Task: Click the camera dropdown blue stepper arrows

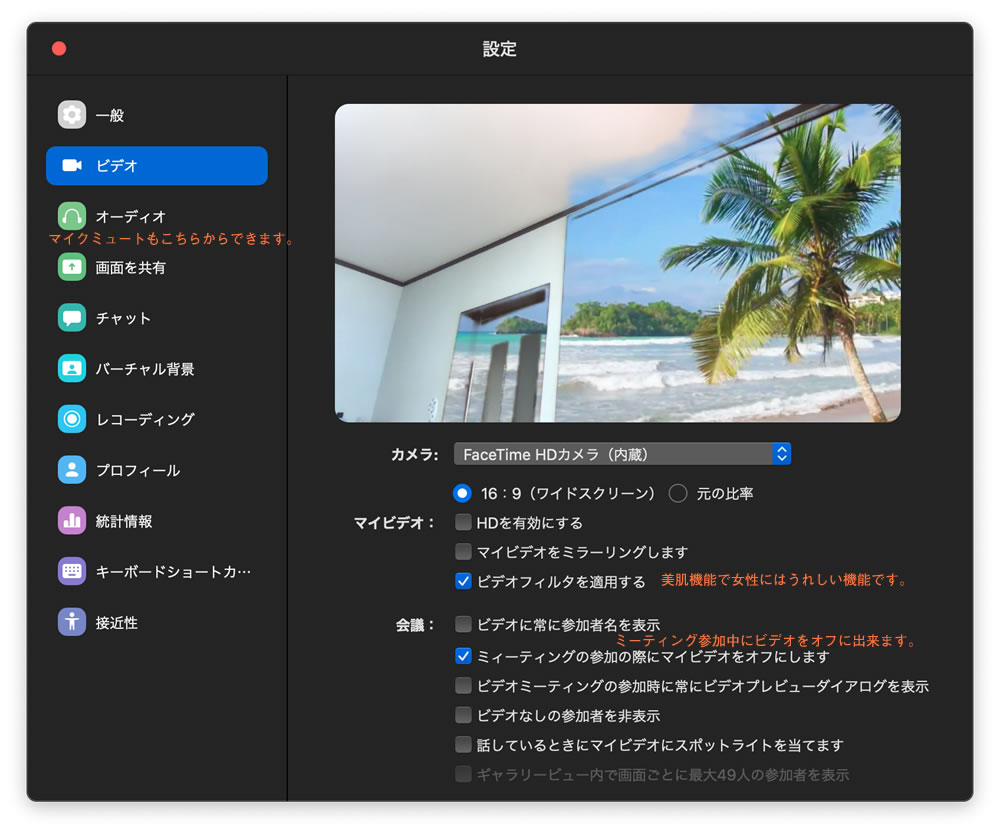Action: tap(781, 454)
